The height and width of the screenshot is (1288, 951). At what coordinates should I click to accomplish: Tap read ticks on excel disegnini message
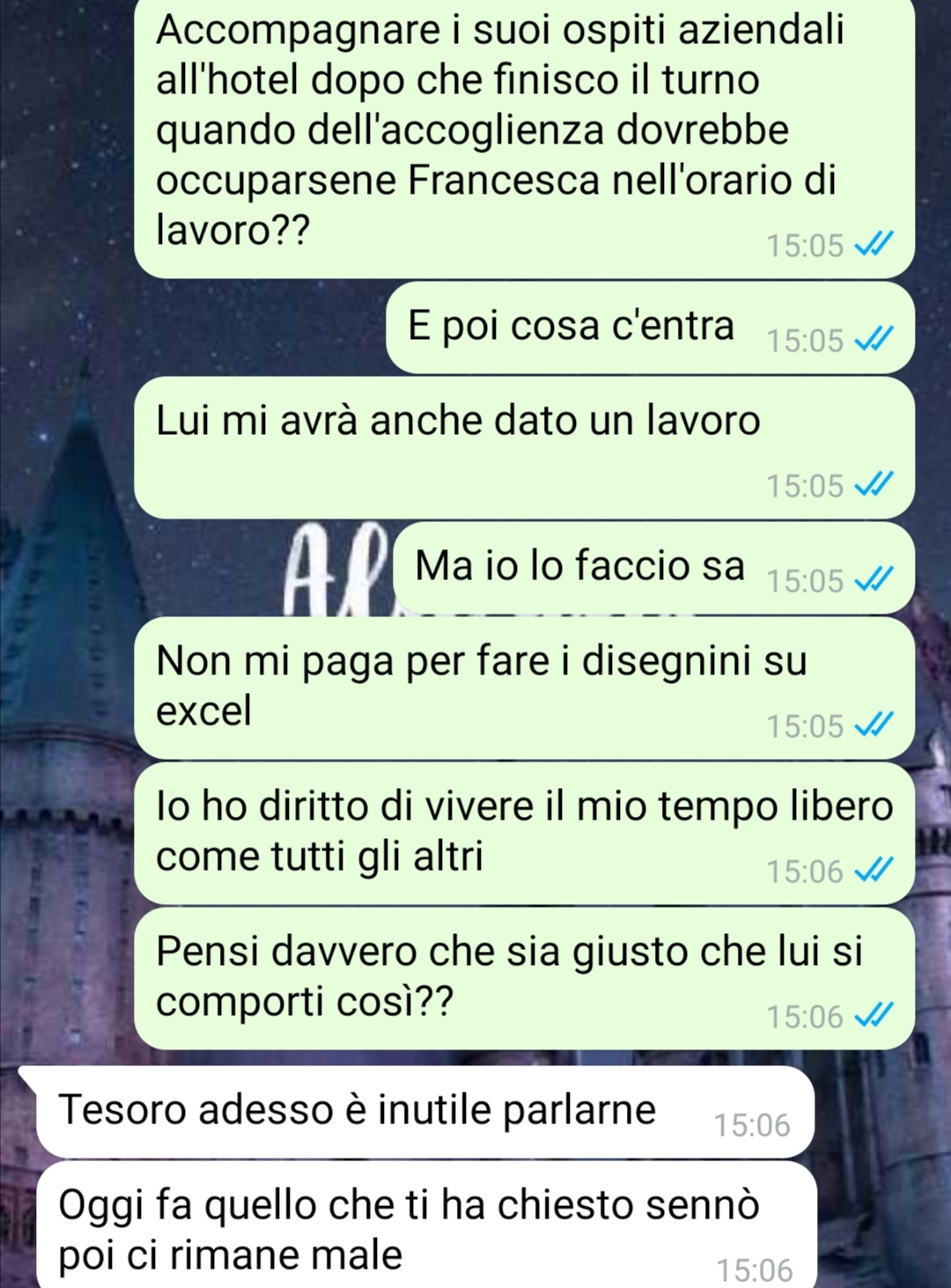coord(874,725)
